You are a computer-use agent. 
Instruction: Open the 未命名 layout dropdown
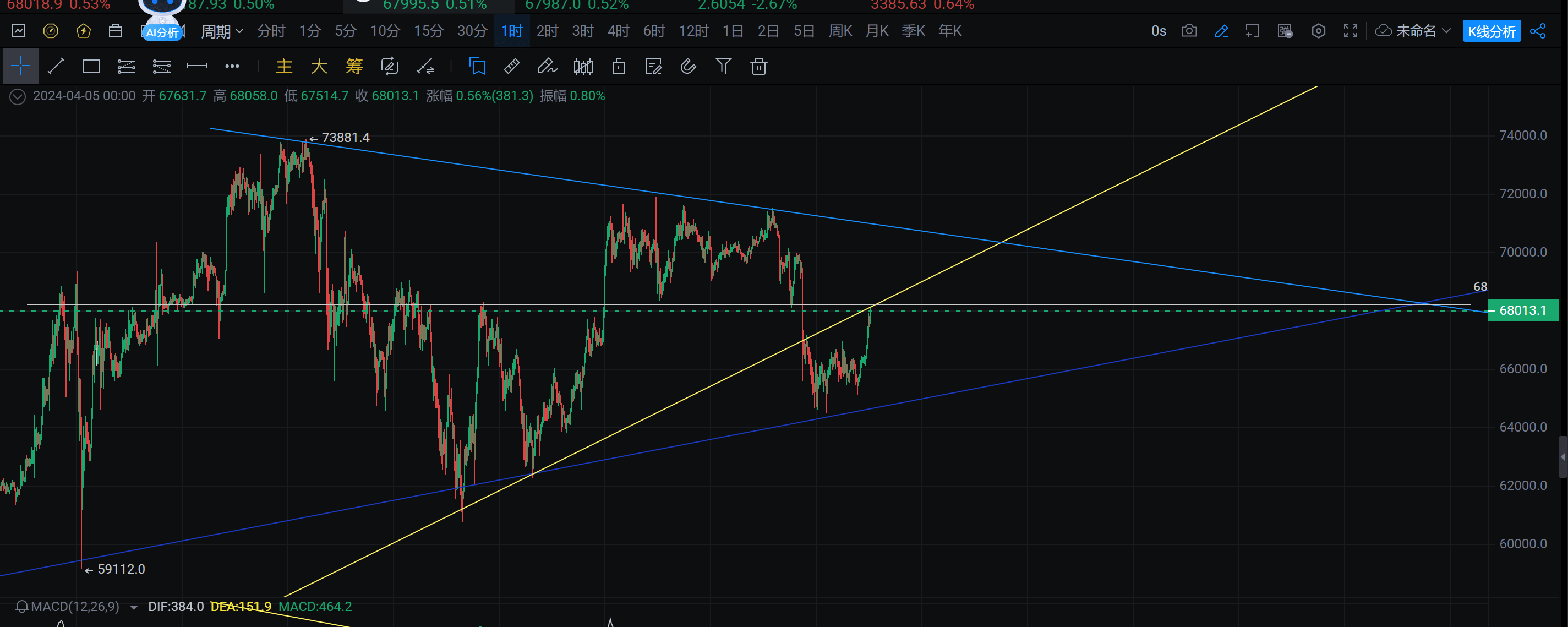1414,30
